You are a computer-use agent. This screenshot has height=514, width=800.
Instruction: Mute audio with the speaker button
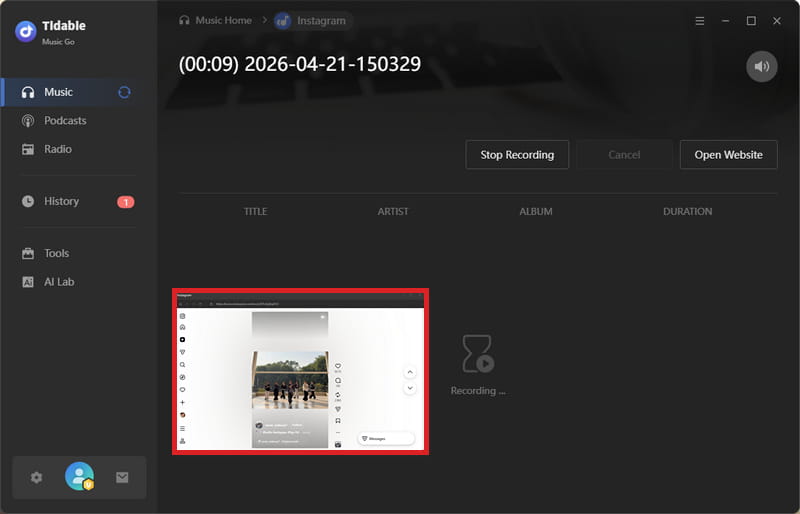click(761, 66)
